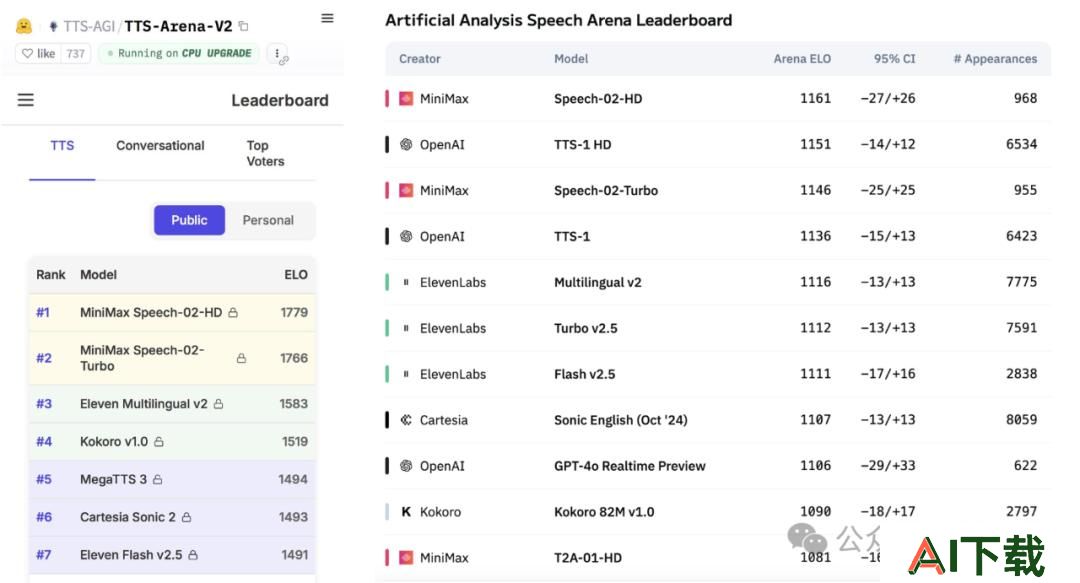
Task: Click the ELO header in TTS-Arena leaderboard
Action: point(296,274)
